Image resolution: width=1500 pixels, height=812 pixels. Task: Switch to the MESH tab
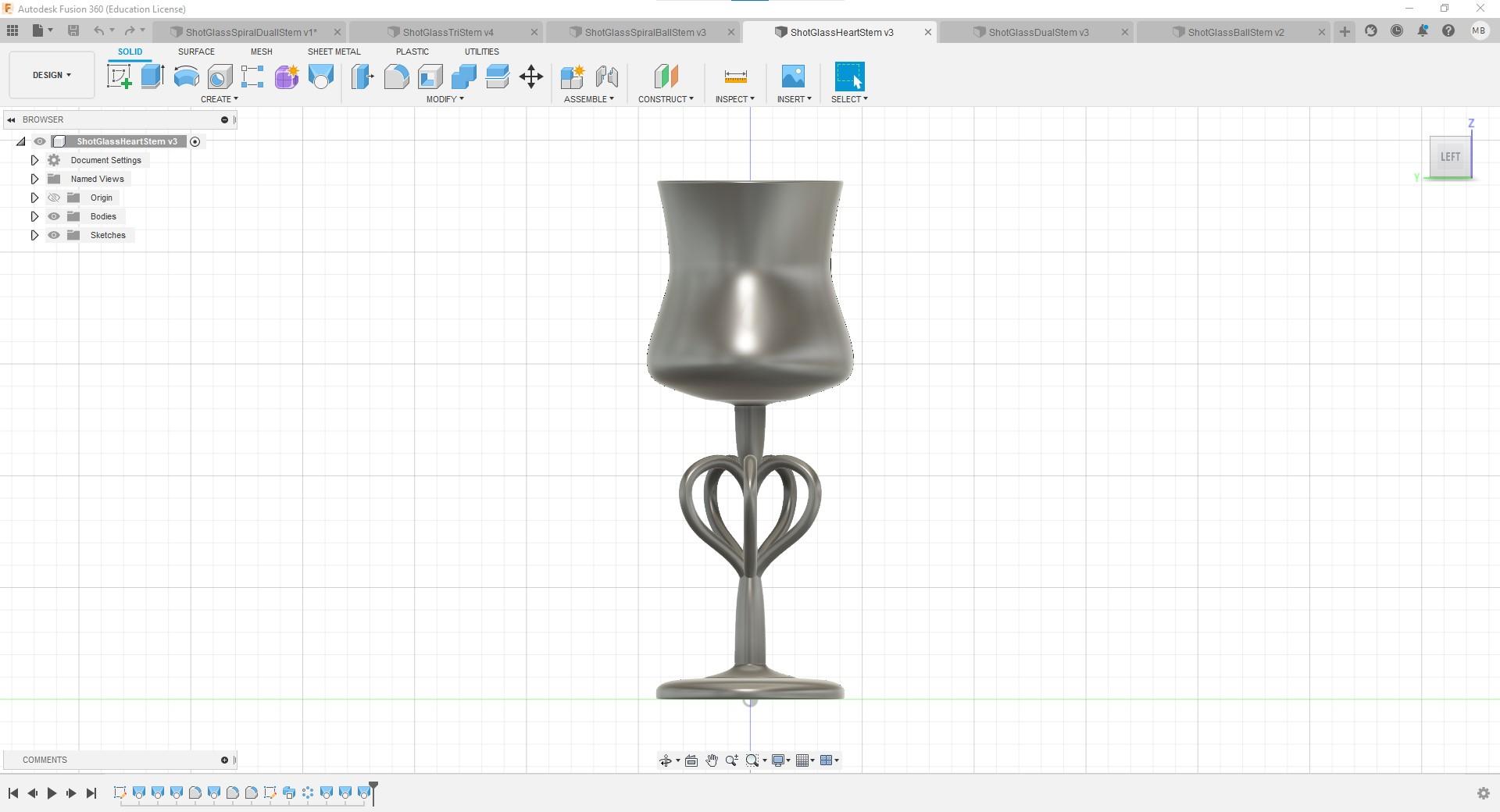click(261, 52)
